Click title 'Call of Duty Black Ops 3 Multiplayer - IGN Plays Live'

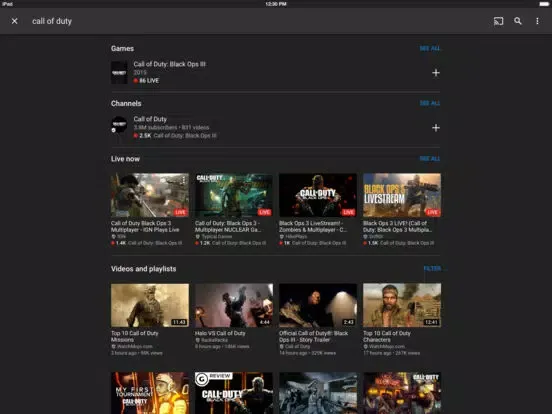pyautogui.click(x=145, y=226)
